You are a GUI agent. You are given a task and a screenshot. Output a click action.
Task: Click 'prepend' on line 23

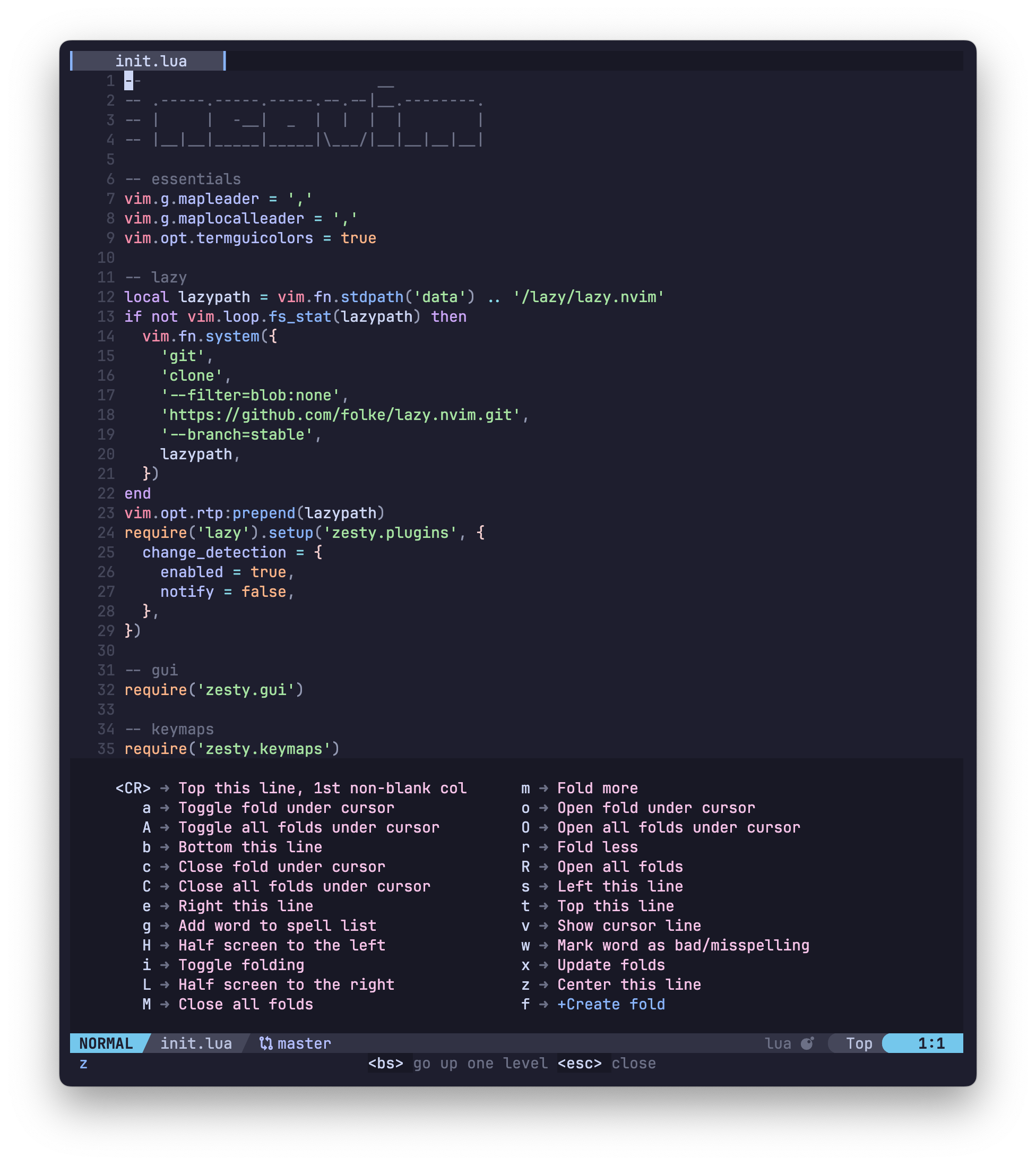[264, 513]
